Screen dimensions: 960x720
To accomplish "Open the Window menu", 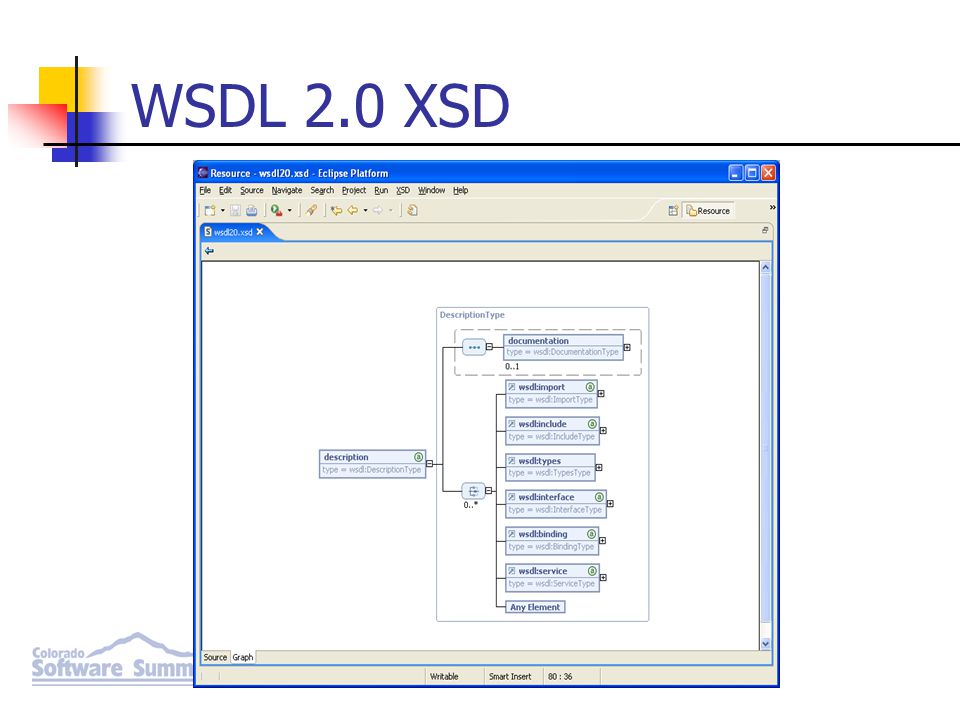I will 432,190.
